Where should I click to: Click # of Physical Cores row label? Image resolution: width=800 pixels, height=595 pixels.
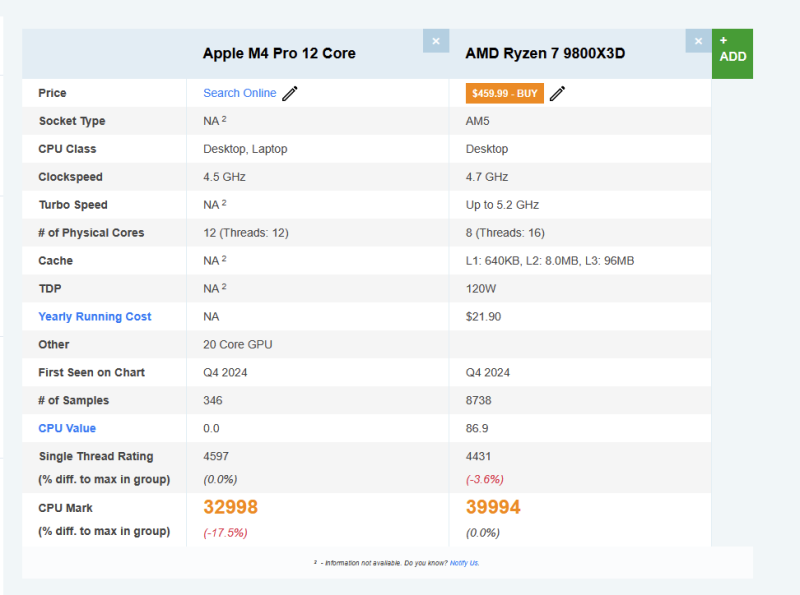pos(91,233)
